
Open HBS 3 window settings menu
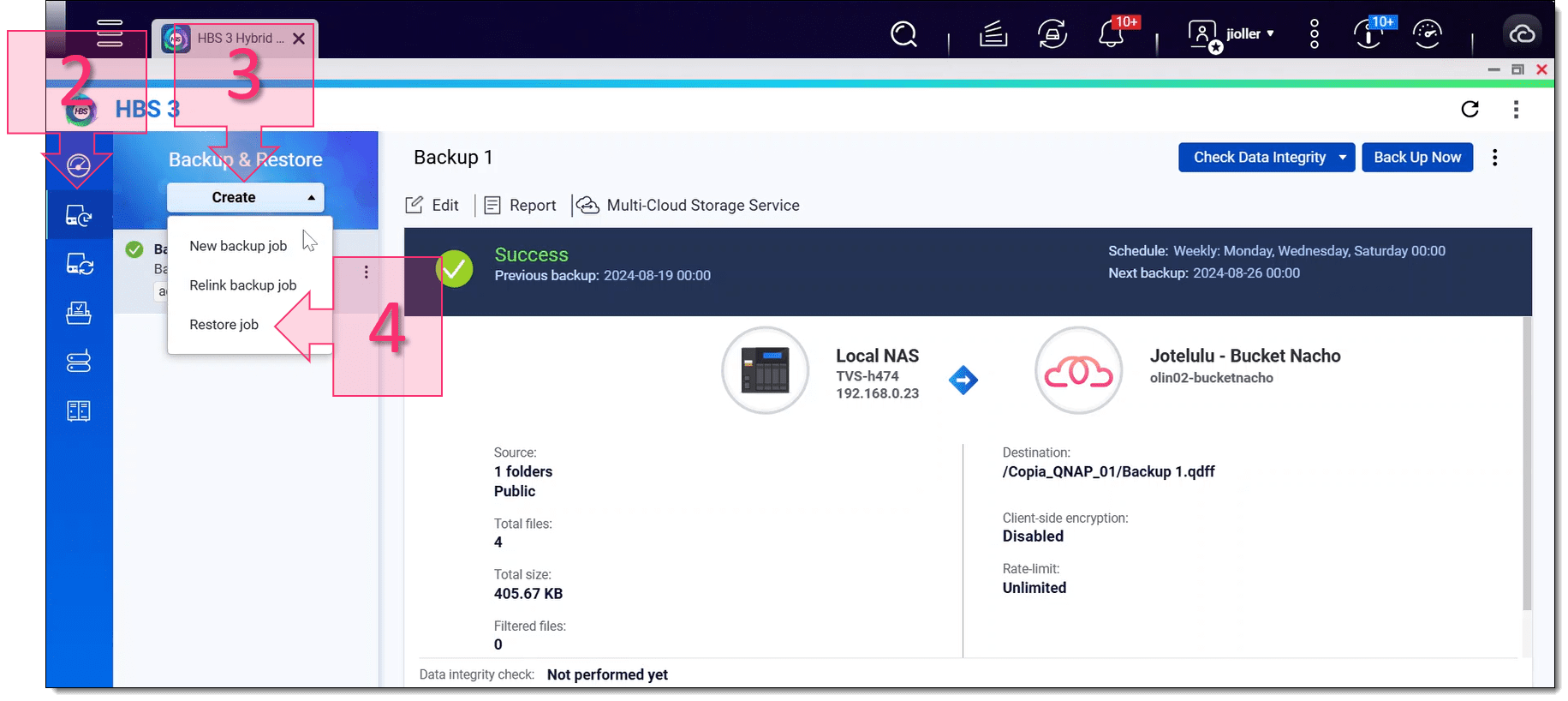point(1516,109)
